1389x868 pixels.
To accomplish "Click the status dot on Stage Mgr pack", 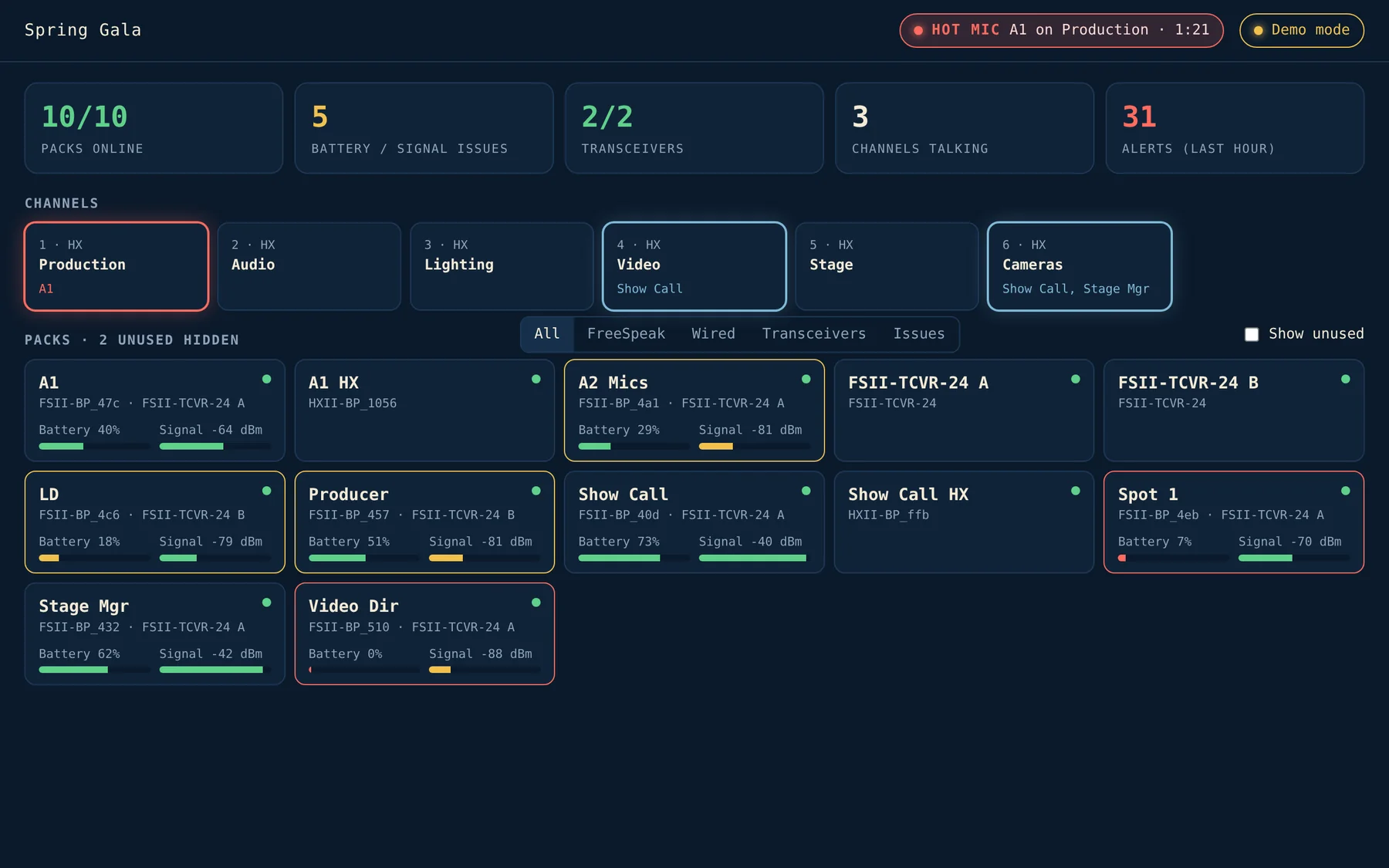I will tap(266, 603).
